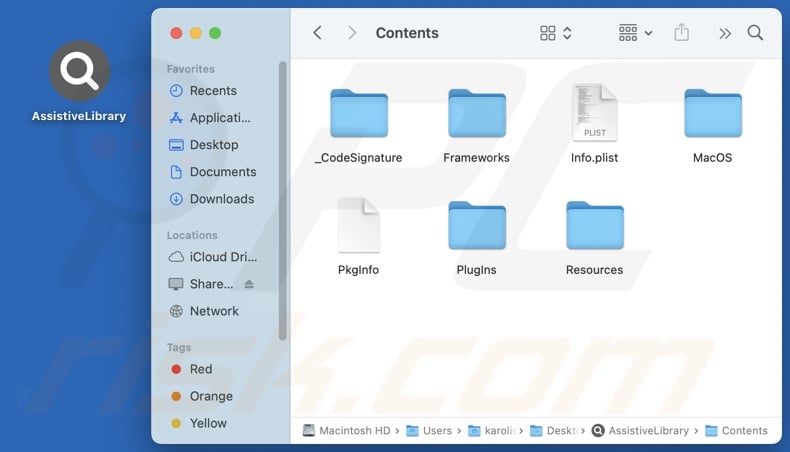Screen dimensions: 790x452
Task: Jump to Macintosh HD in the path bar
Action: (347, 431)
